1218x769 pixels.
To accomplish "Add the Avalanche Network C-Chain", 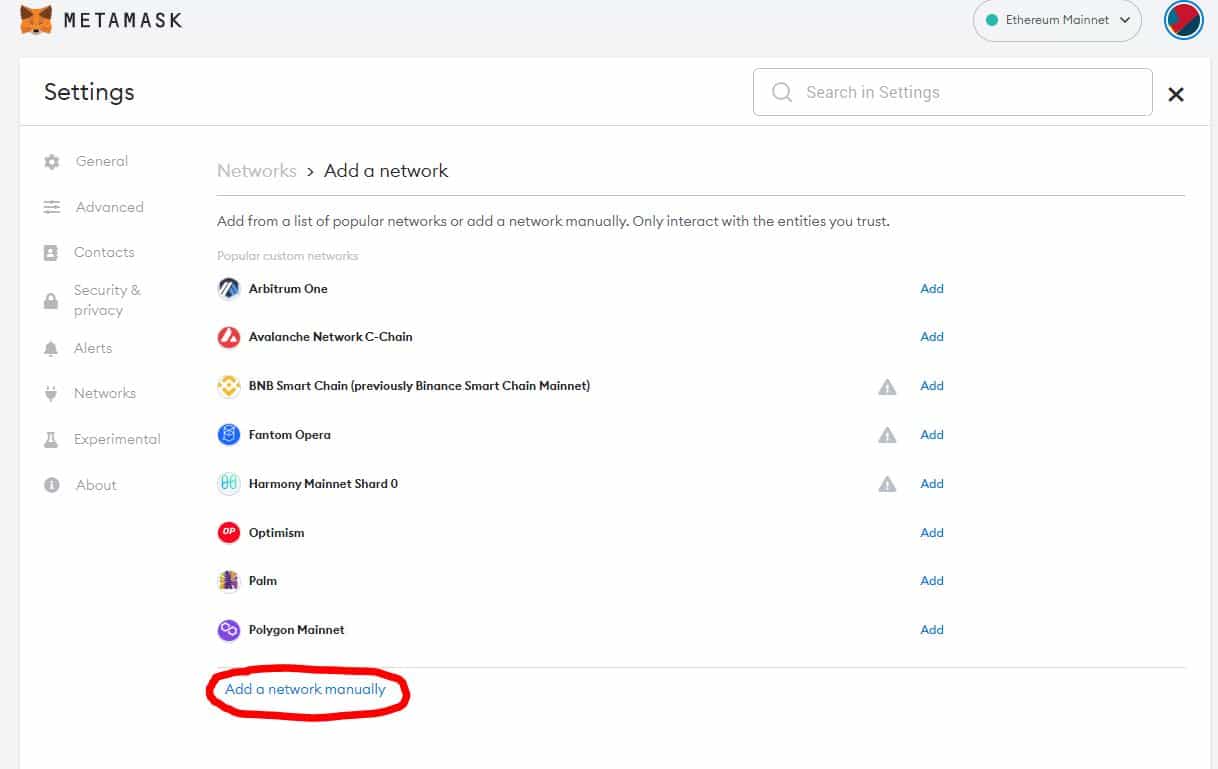I will 932,337.
